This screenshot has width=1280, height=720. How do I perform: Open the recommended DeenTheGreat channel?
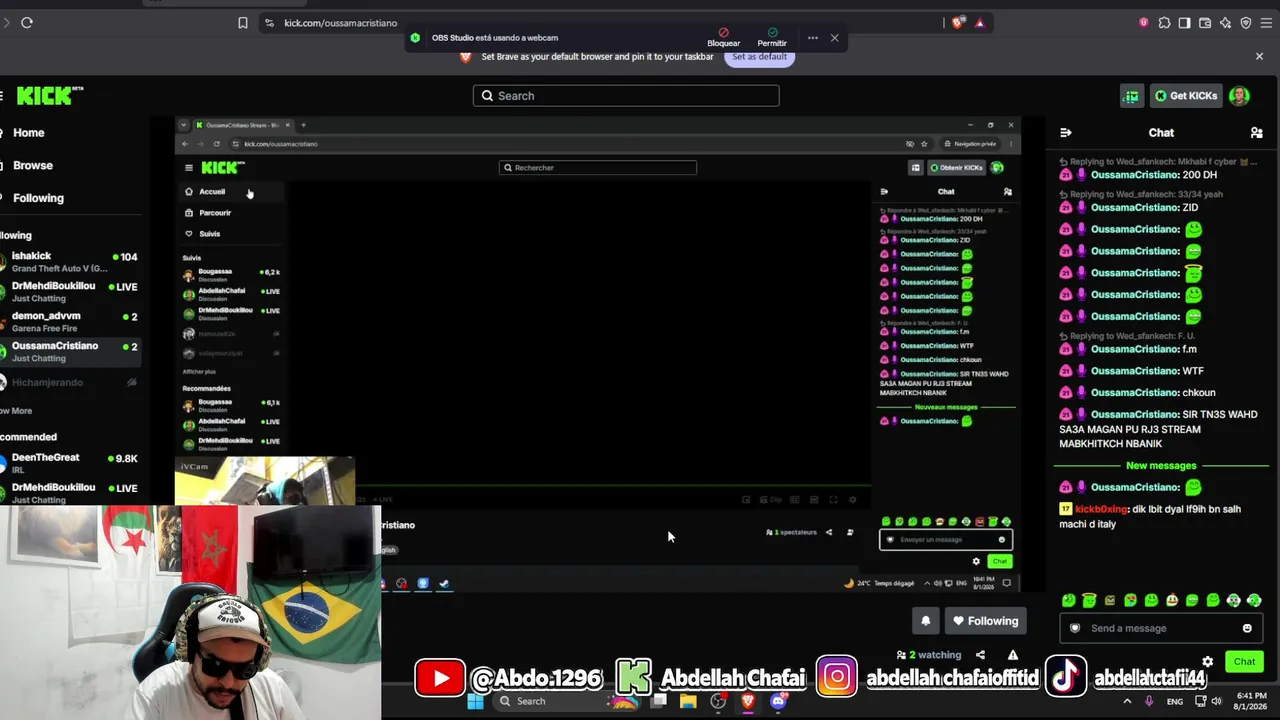click(70, 463)
